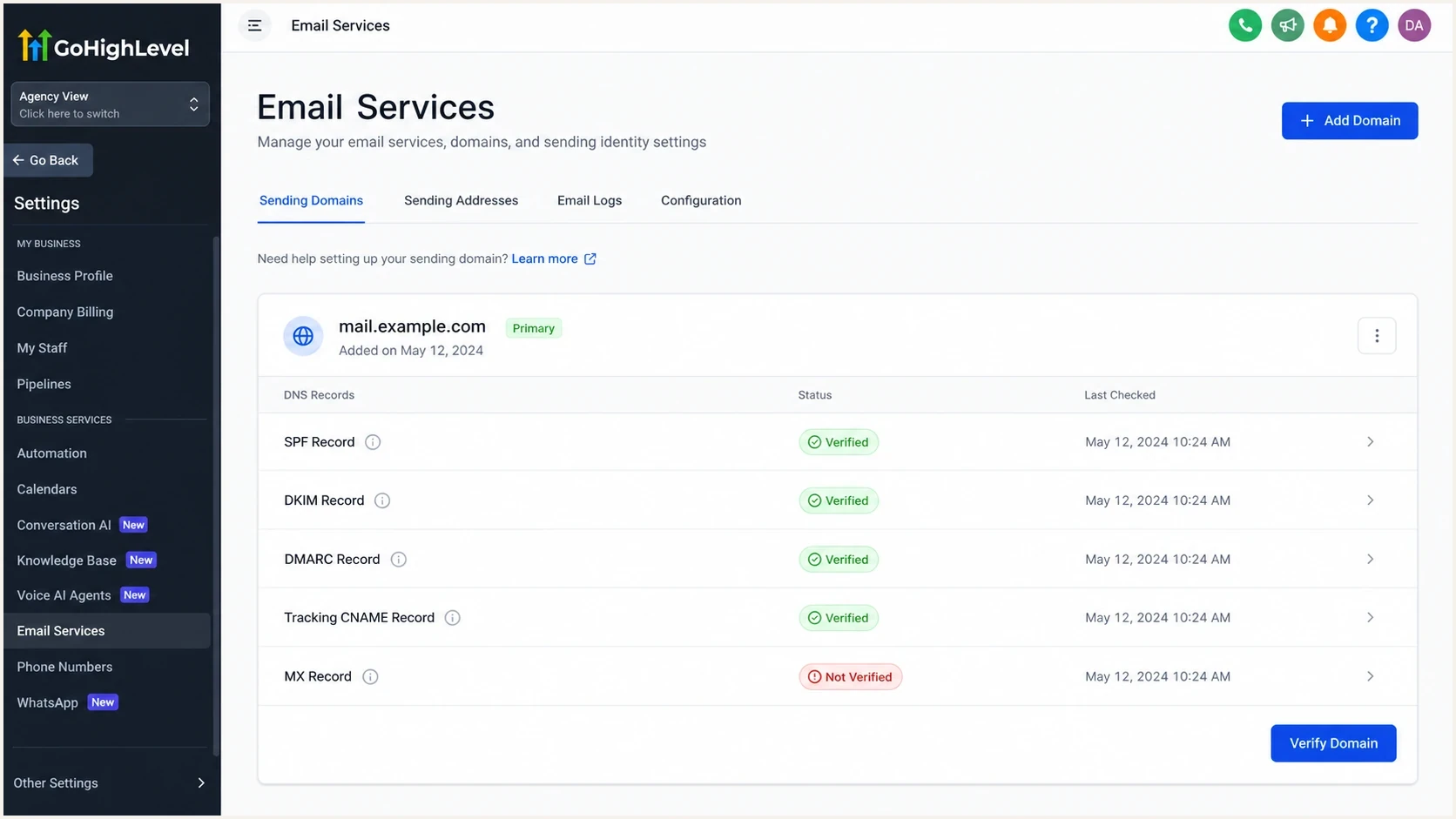The width and height of the screenshot is (1456, 819).
Task: Show the info tooltip for Tracking CNAME Record
Action: tap(453, 618)
